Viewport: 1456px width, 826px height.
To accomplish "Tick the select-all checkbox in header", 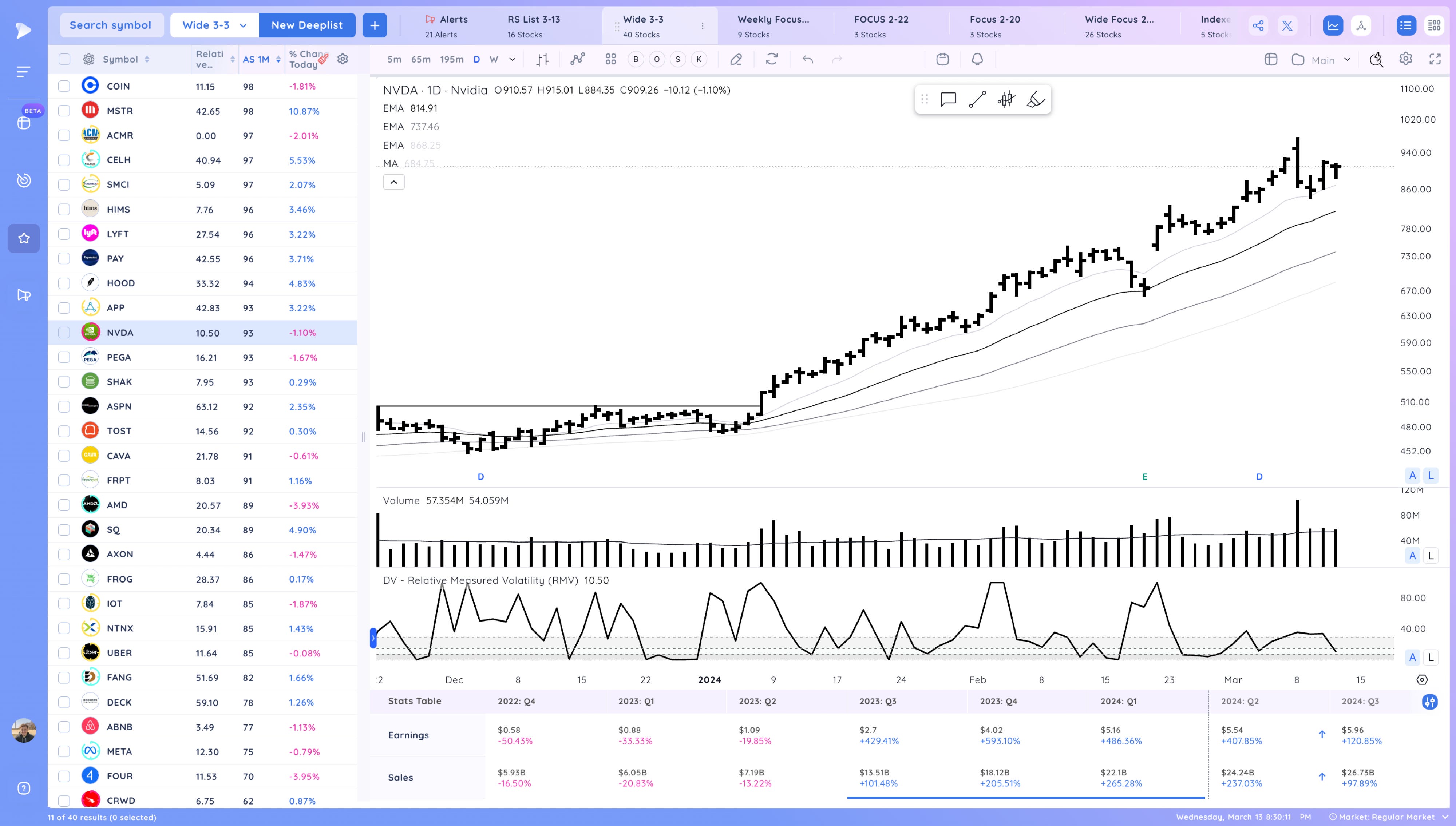I will pyautogui.click(x=64, y=59).
